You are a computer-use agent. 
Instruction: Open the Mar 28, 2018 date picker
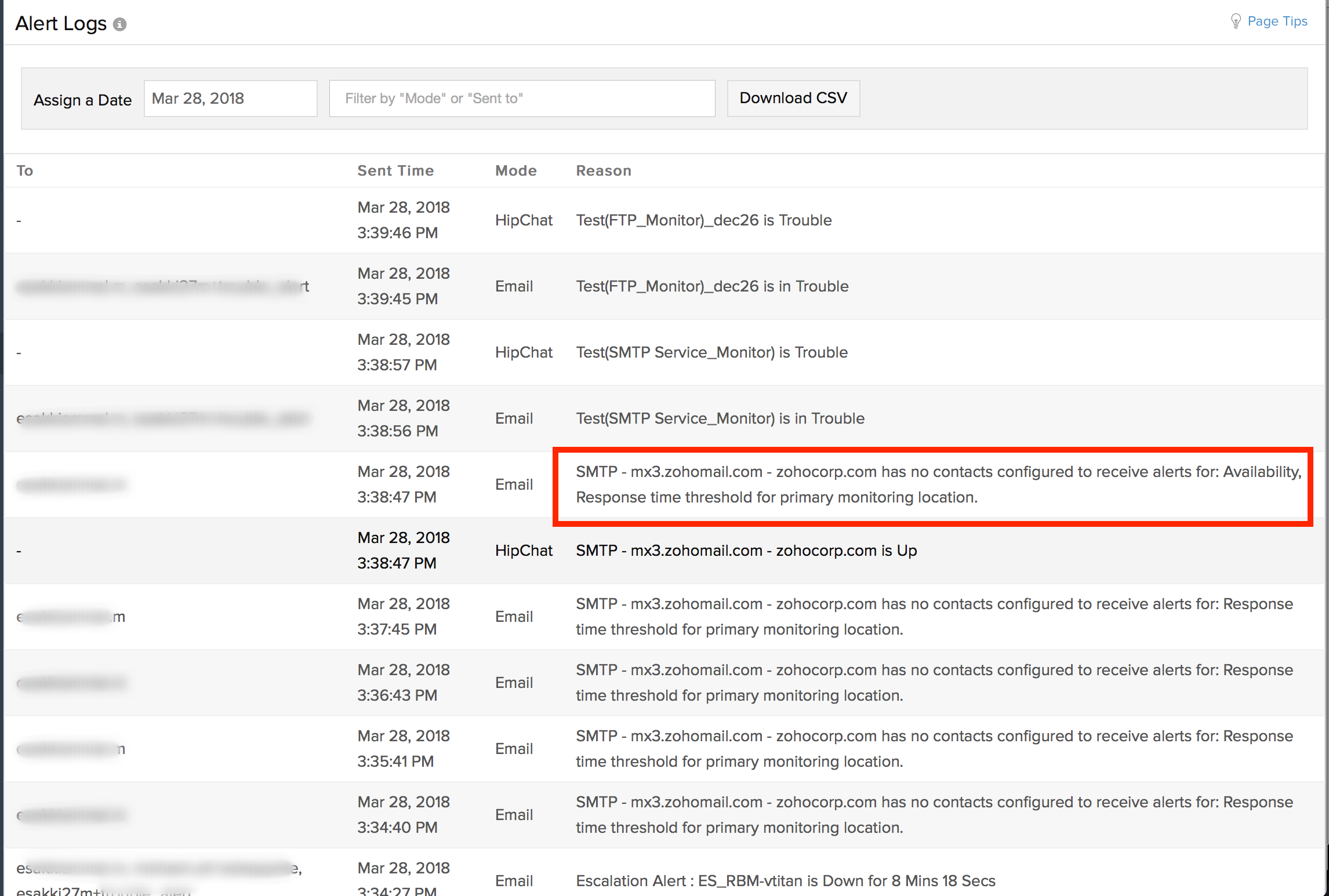230,98
